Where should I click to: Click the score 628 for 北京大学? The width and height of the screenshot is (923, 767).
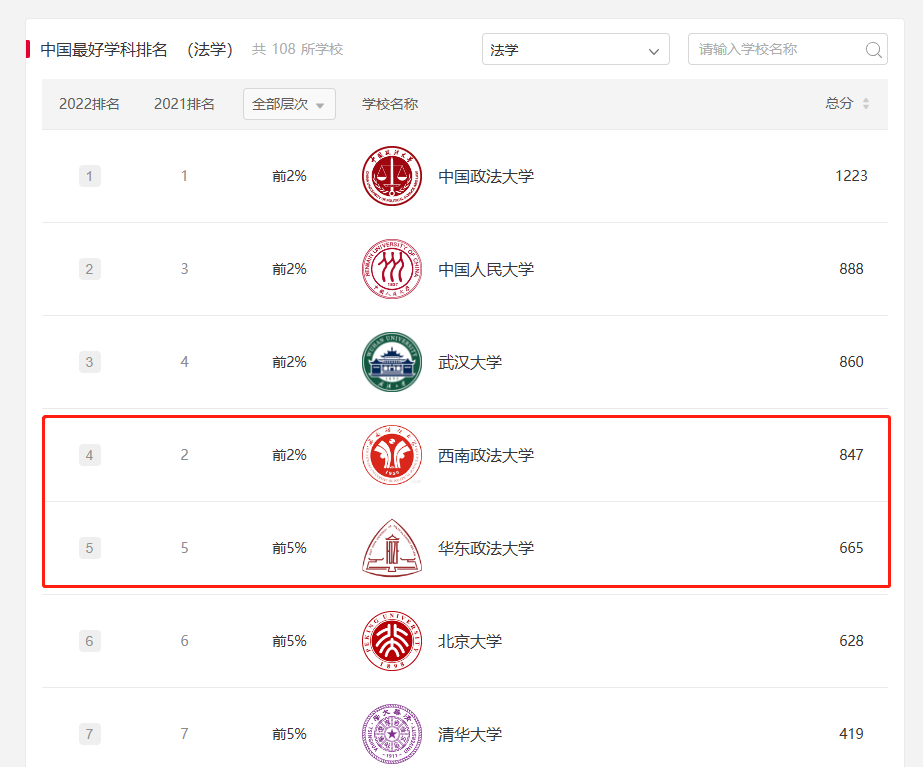tap(851, 641)
